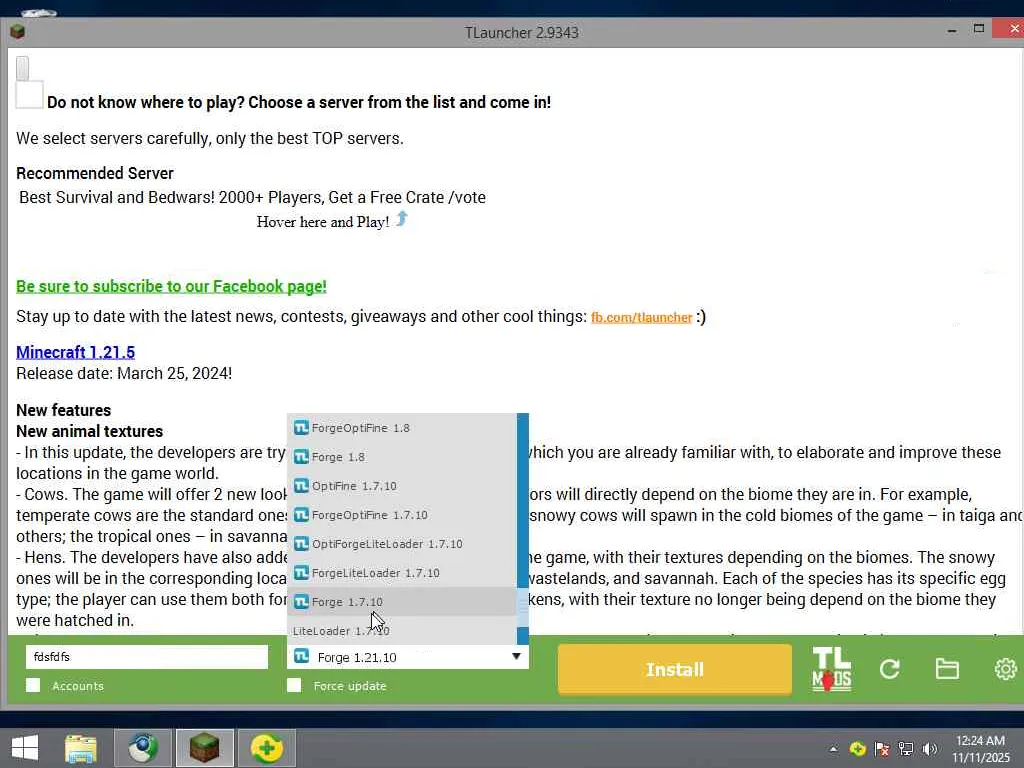1024x768 pixels.
Task: Open the Minecraft 1.21.5 link
Action: (x=75, y=352)
